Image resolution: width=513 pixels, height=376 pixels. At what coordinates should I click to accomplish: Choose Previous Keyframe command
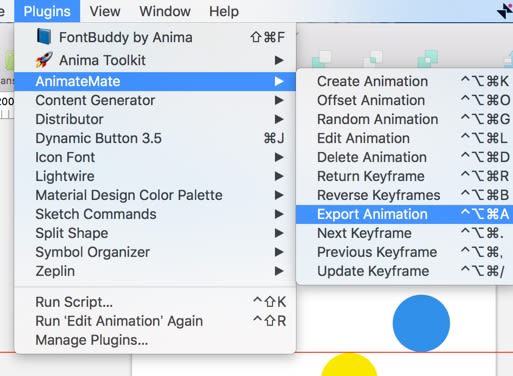tap(405, 252)
